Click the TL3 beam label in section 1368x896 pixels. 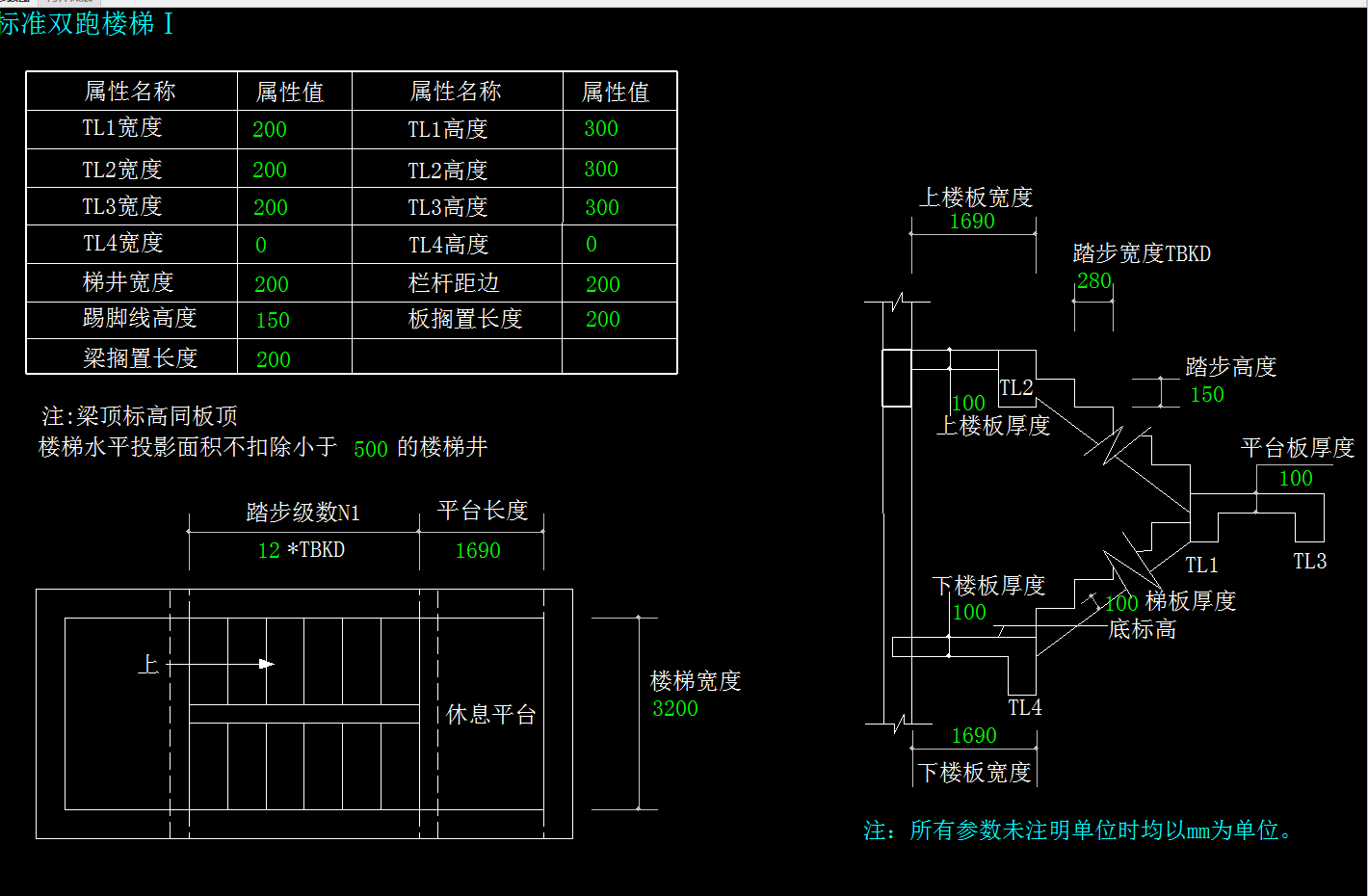coord(1310,561)
